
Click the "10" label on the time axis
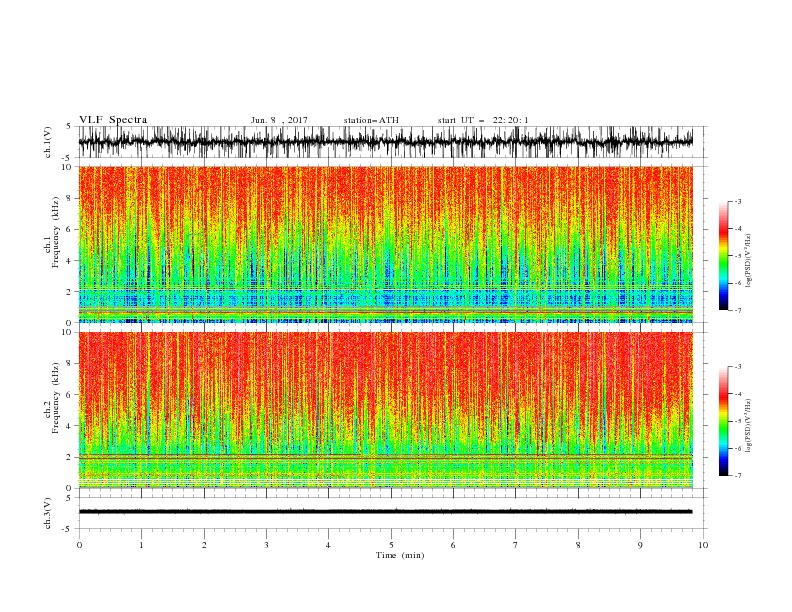(703, 545)
